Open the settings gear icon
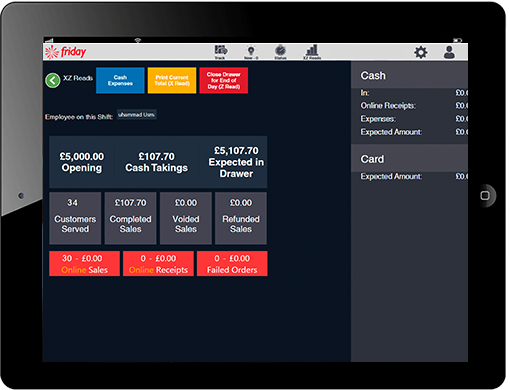The height and width of the screenshot is (390, 510). click(x=421, y=52)
